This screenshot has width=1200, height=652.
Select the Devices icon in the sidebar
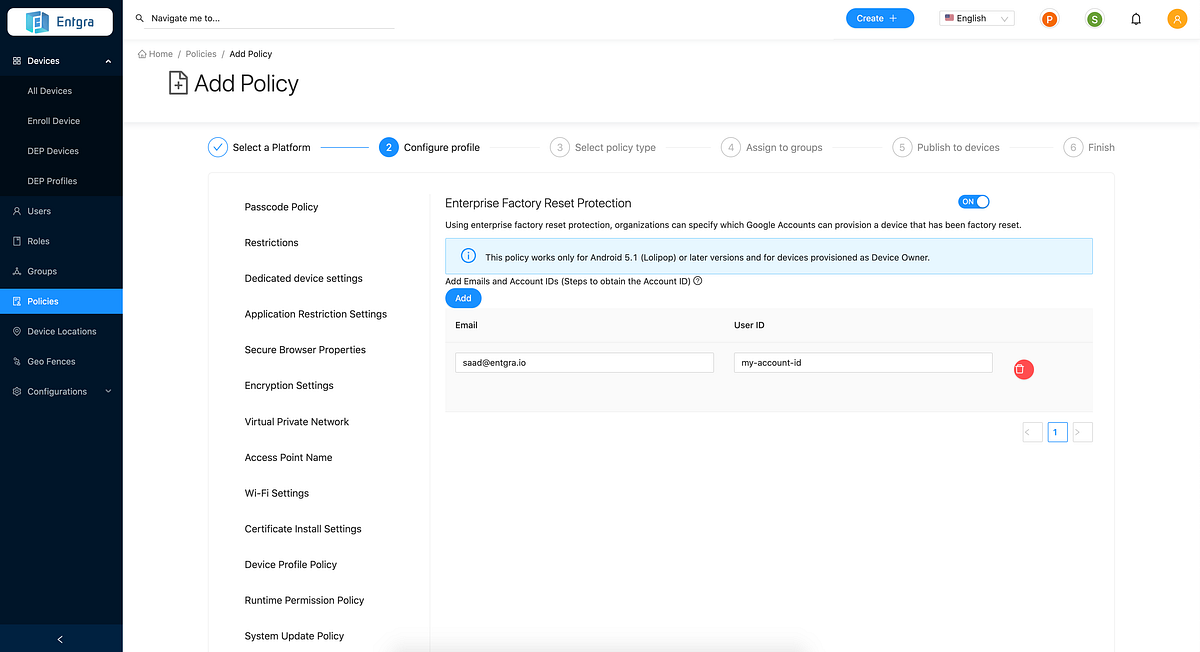(19, 60)
